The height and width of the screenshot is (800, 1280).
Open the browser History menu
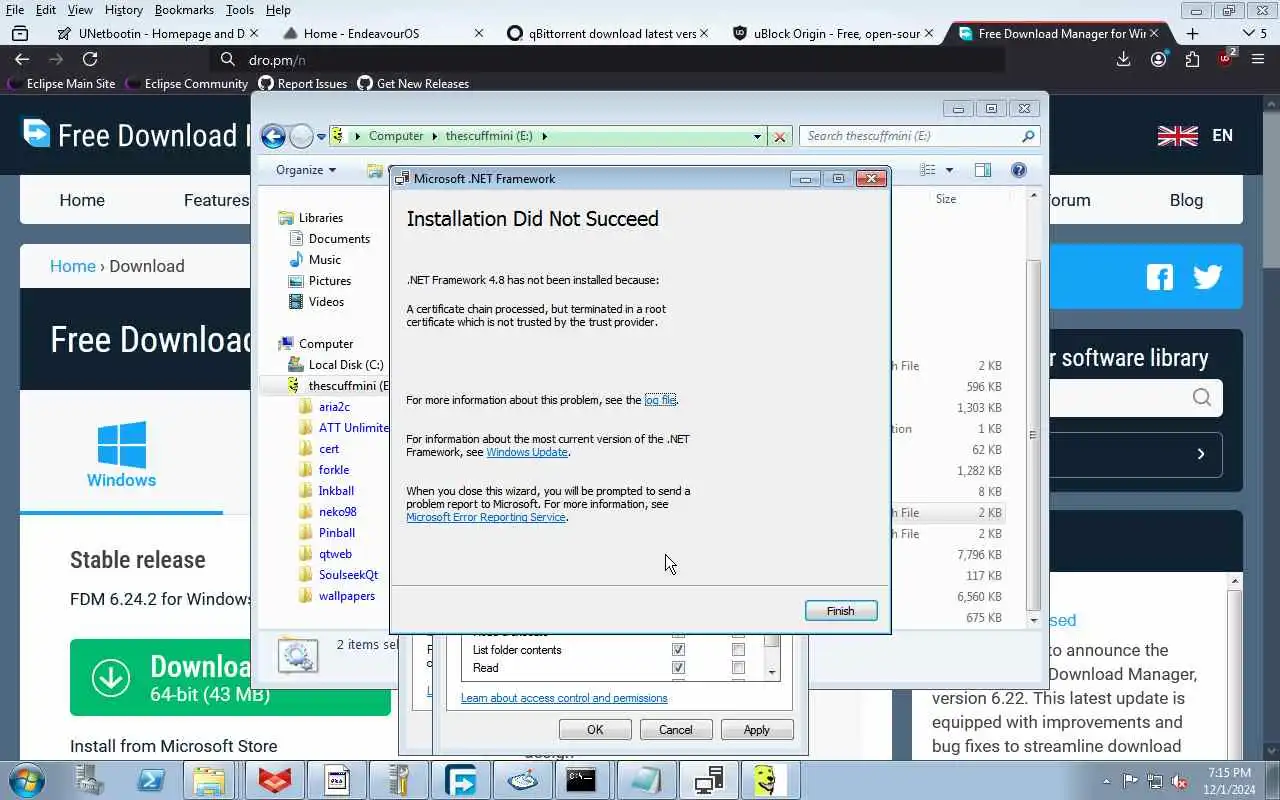pos(124,10)
